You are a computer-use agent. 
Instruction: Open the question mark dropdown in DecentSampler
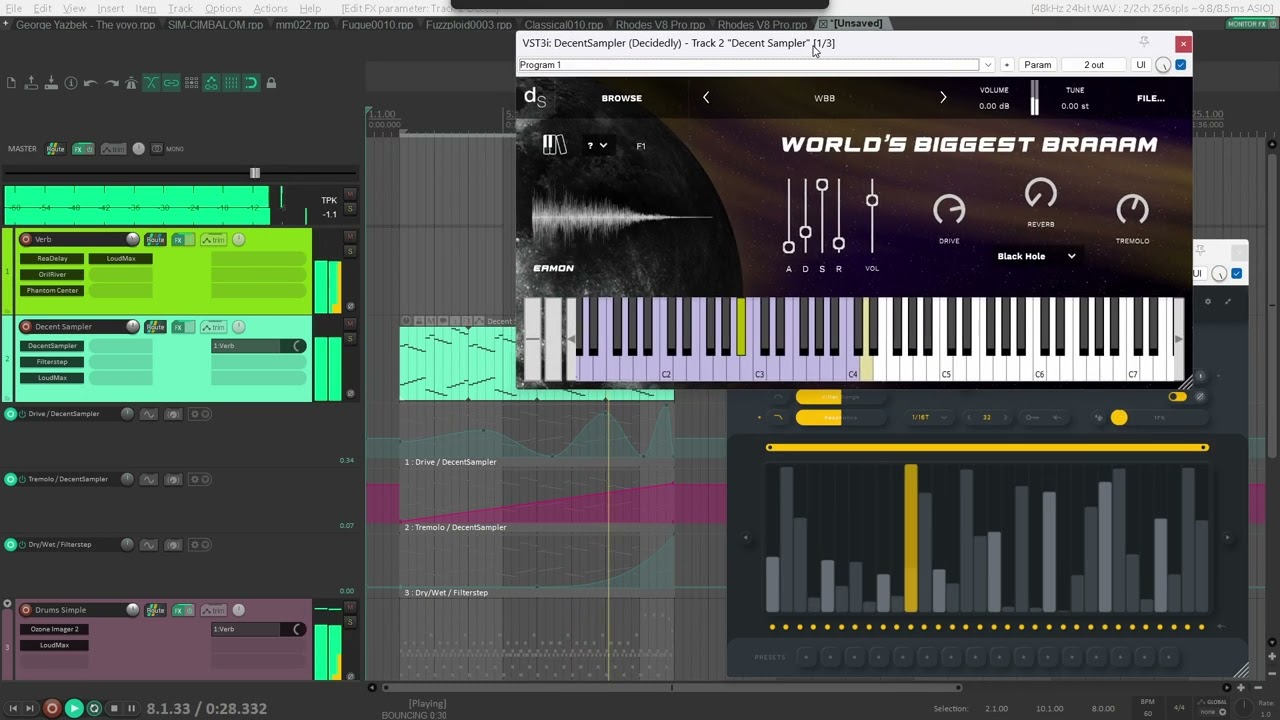[x=597, y=145]
